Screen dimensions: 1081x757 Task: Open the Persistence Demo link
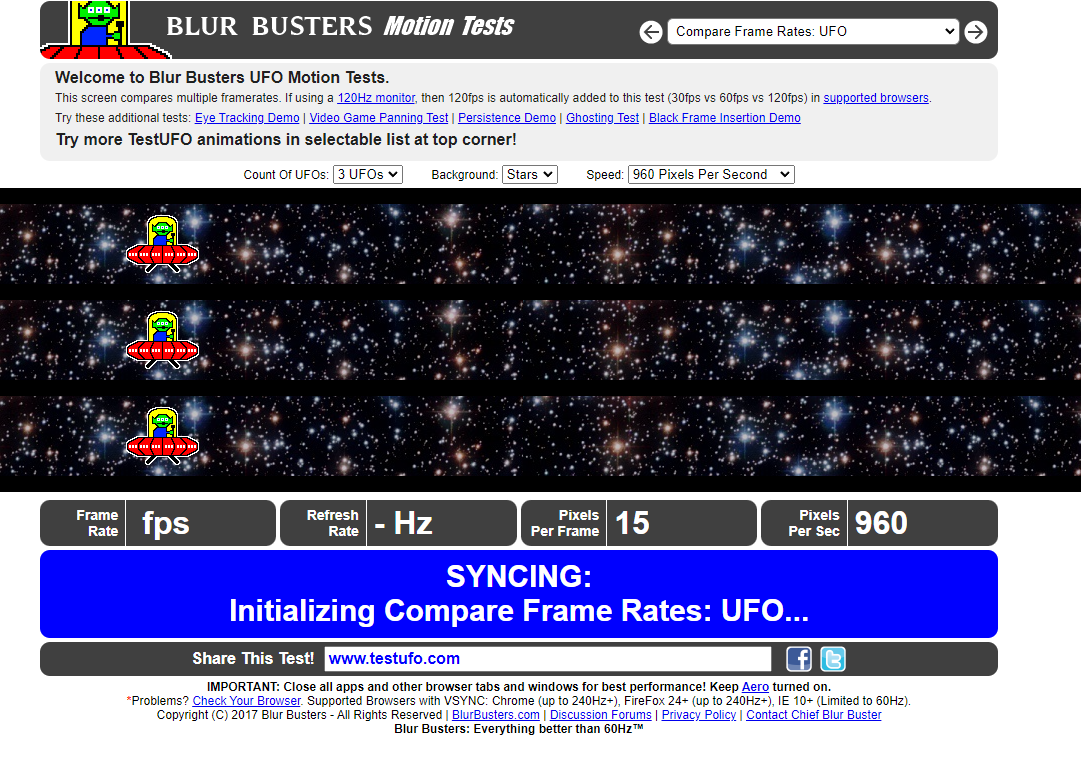(507, 118)
